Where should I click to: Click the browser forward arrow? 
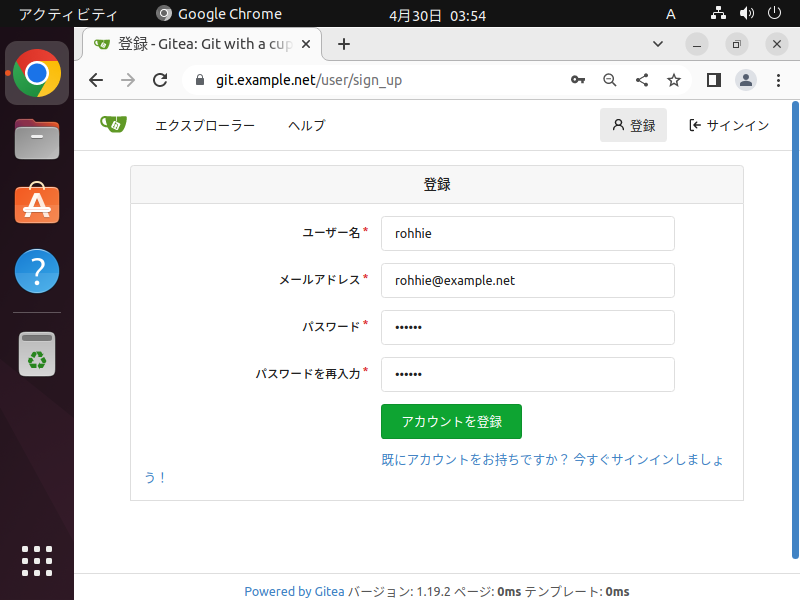(x=128, y=80)
